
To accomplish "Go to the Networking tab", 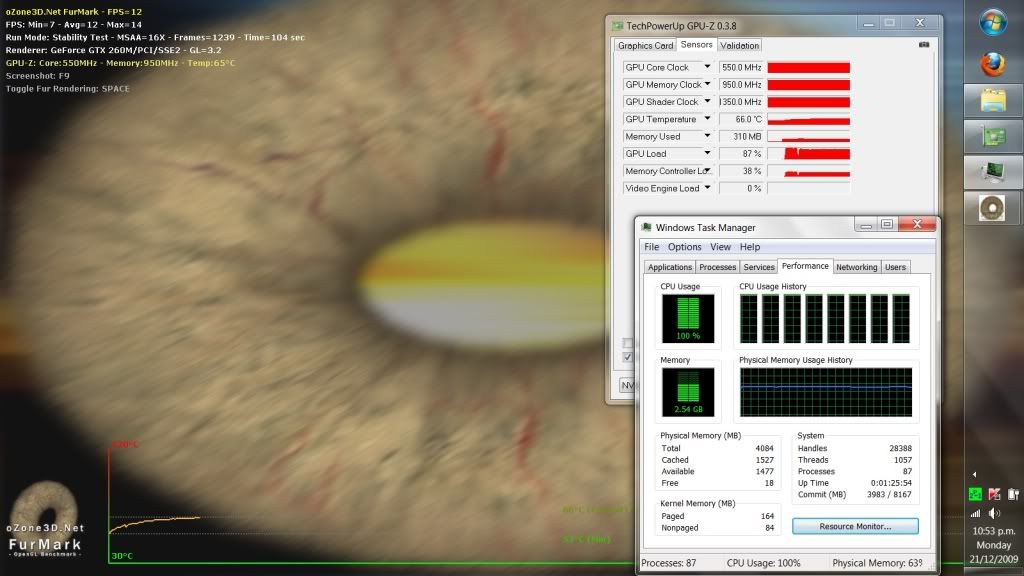I will point(856,267).
